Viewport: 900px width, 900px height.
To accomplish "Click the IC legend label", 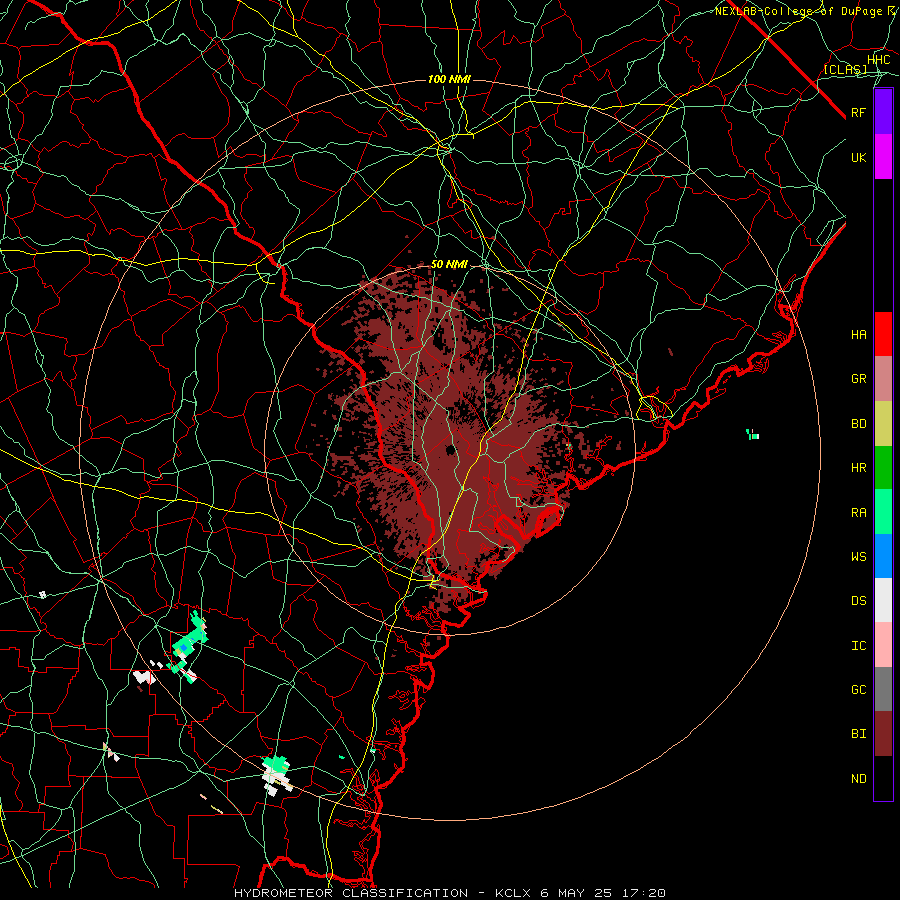I will [x=858, y=646].
